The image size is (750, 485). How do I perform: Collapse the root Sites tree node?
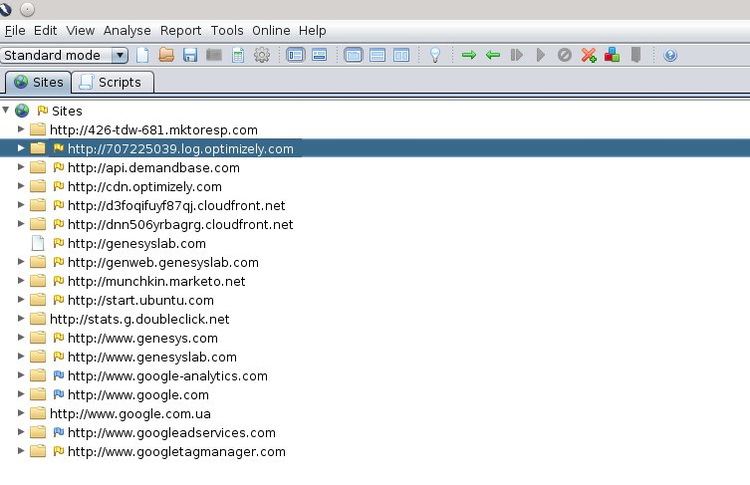pos(6,110)
